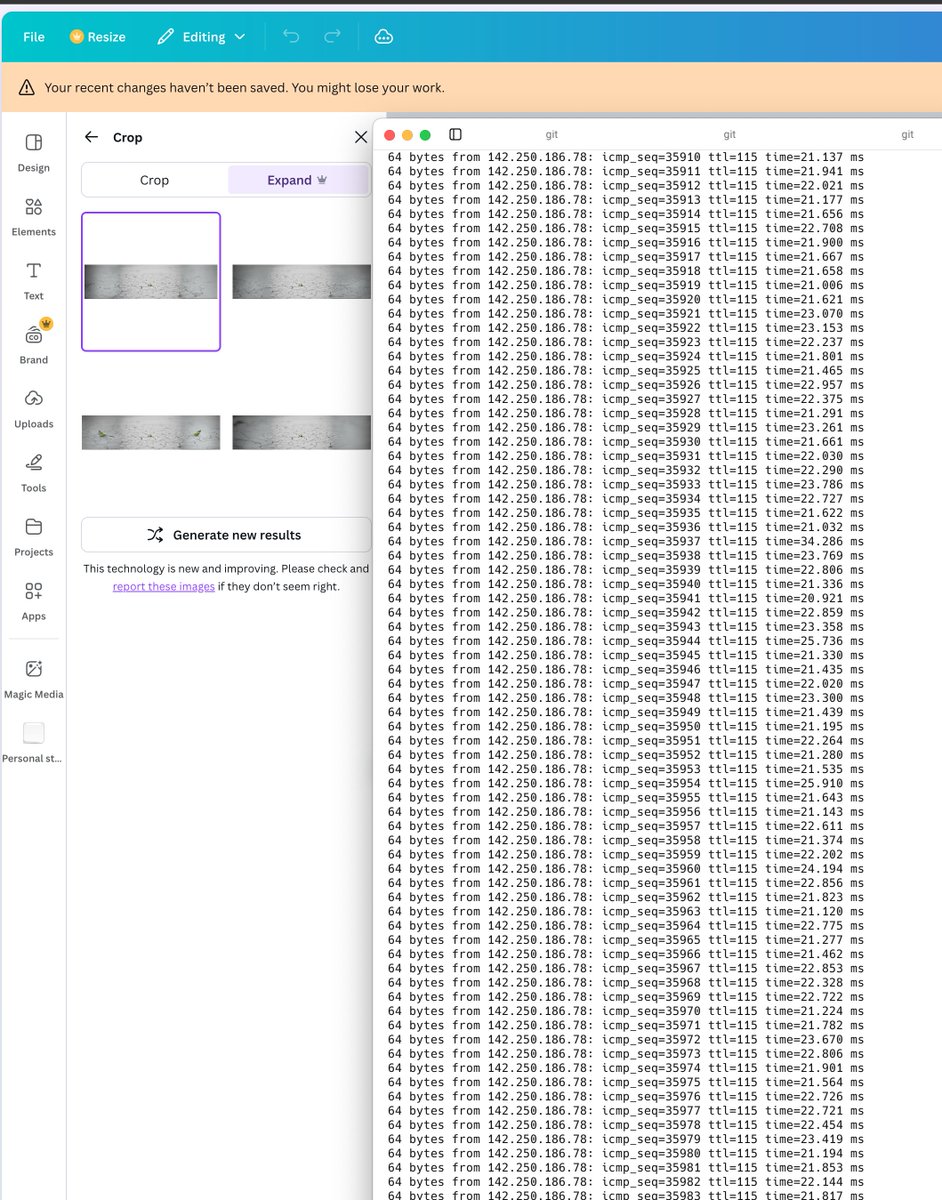
Task: Go back from the Crop panel
Action: [x=92, y=137]
